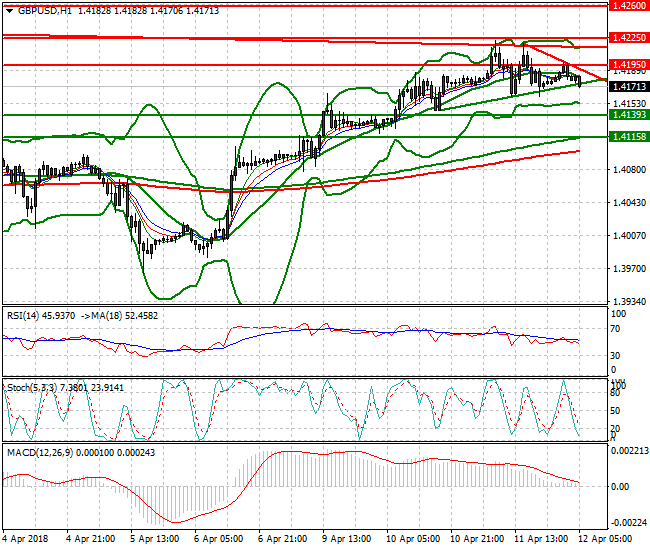650x550 pixels.
Task: Select the RSI(14) indicator label
Action: (23, 316)
